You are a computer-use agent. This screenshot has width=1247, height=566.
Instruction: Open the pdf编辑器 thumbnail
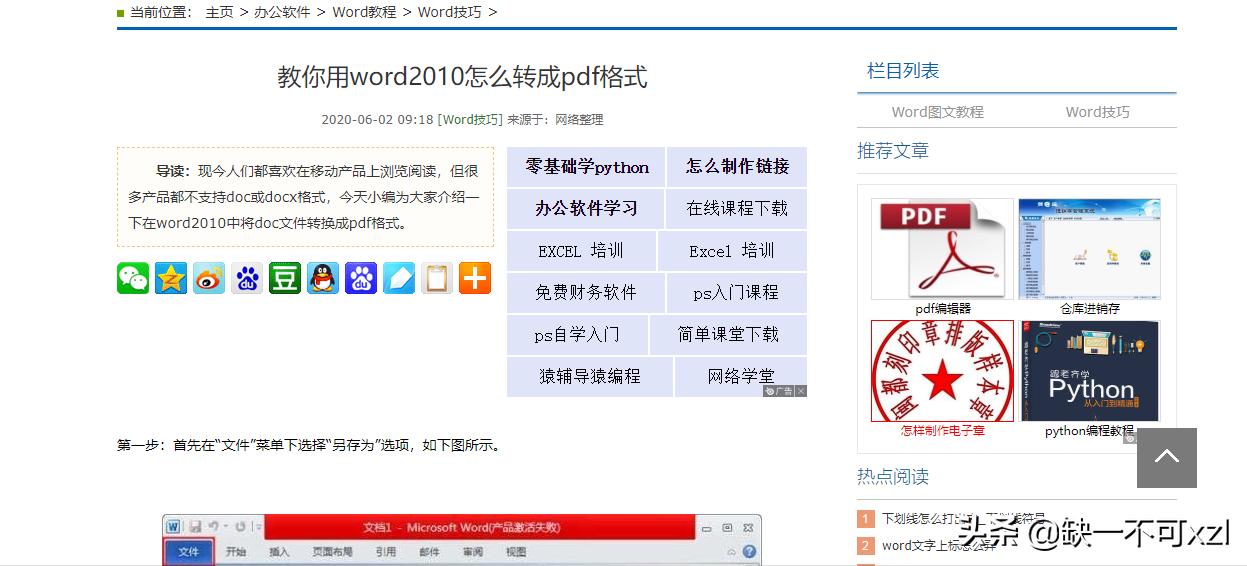pos(942,249)
